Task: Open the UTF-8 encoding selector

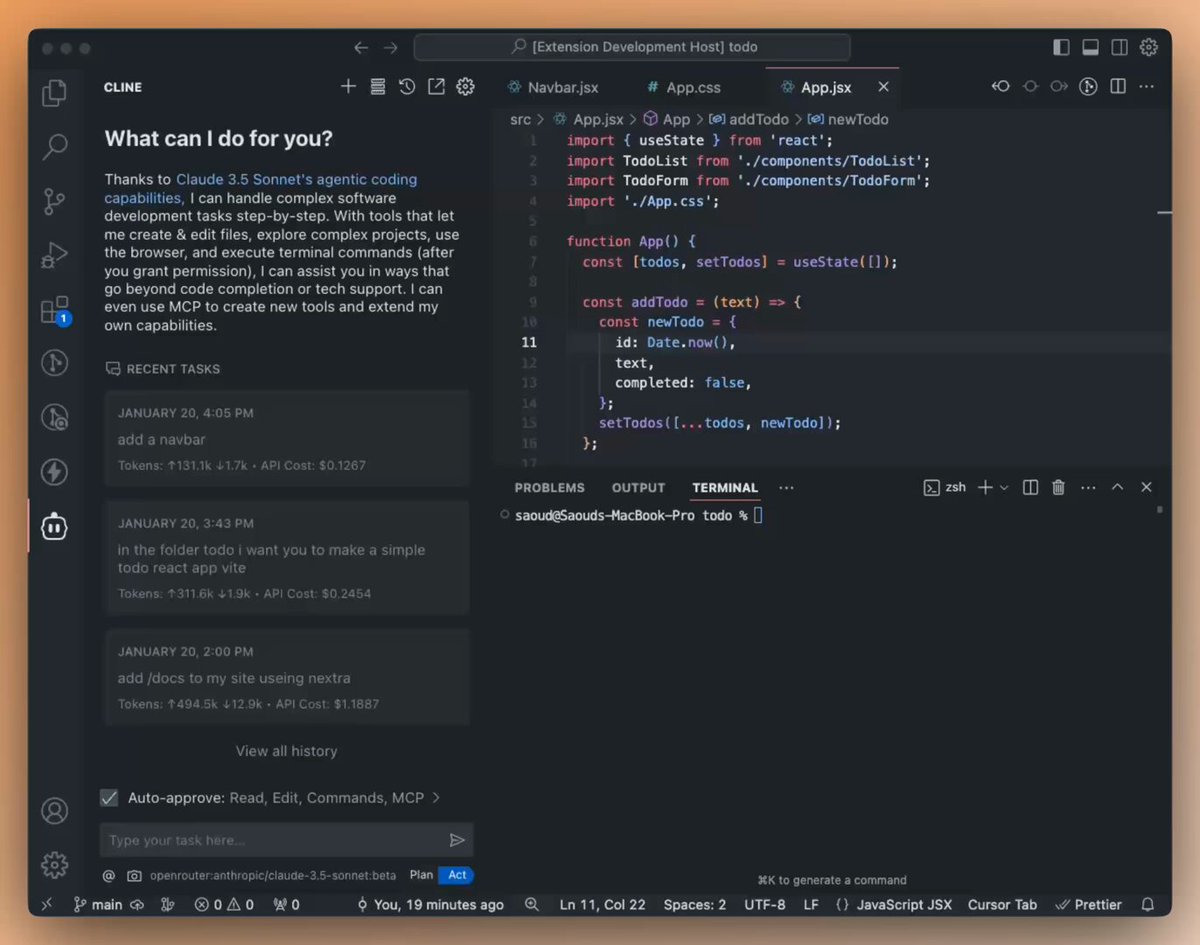Action: [765, 904]
